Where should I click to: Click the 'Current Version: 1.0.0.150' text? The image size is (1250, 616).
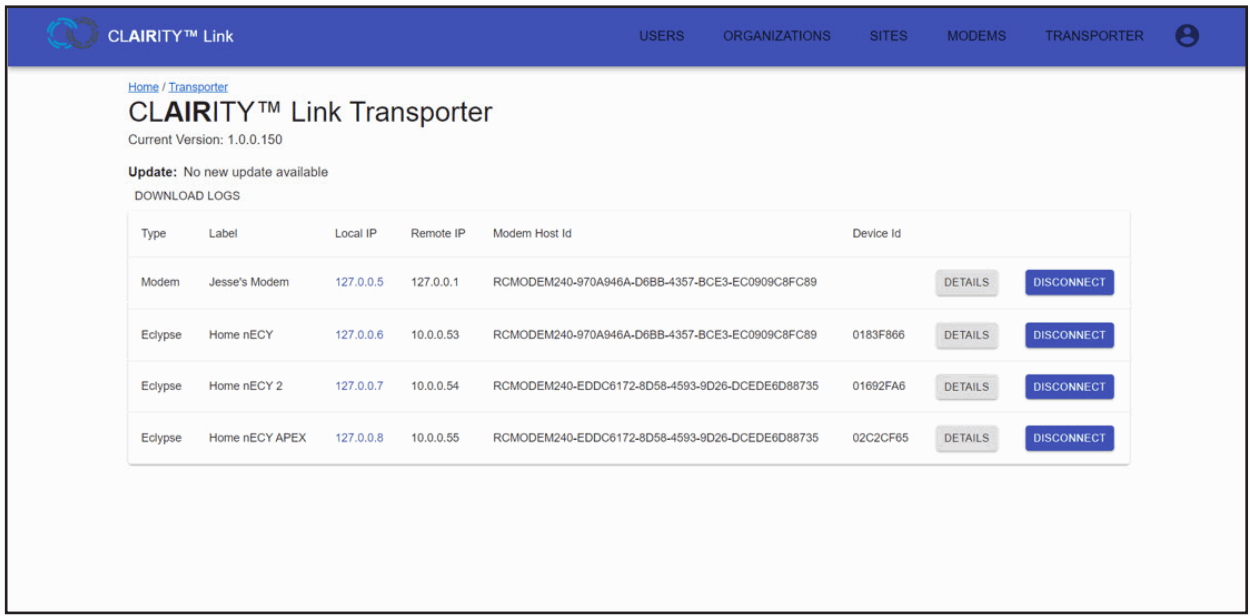(x=205, y=140)
